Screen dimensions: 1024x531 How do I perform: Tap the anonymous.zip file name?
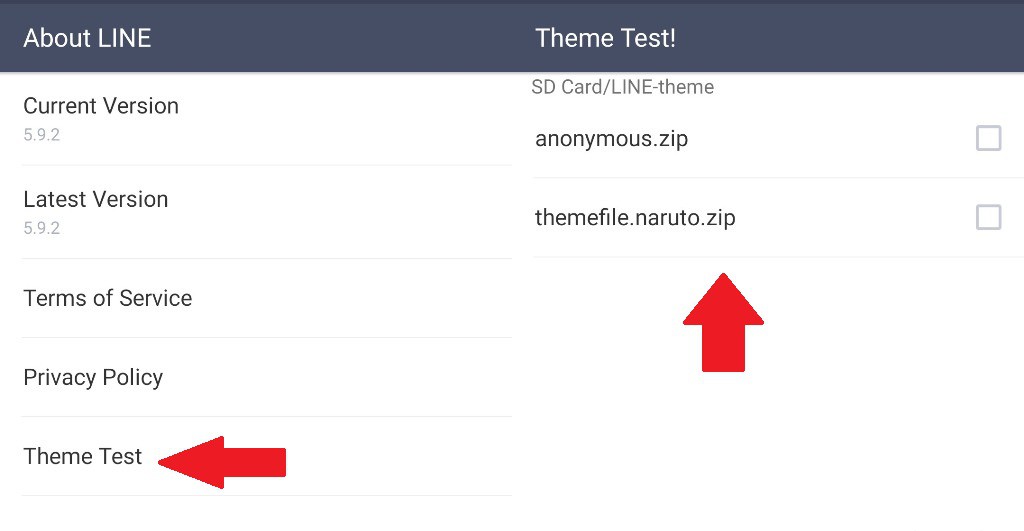pyautogui.click(x=612, y=139)
